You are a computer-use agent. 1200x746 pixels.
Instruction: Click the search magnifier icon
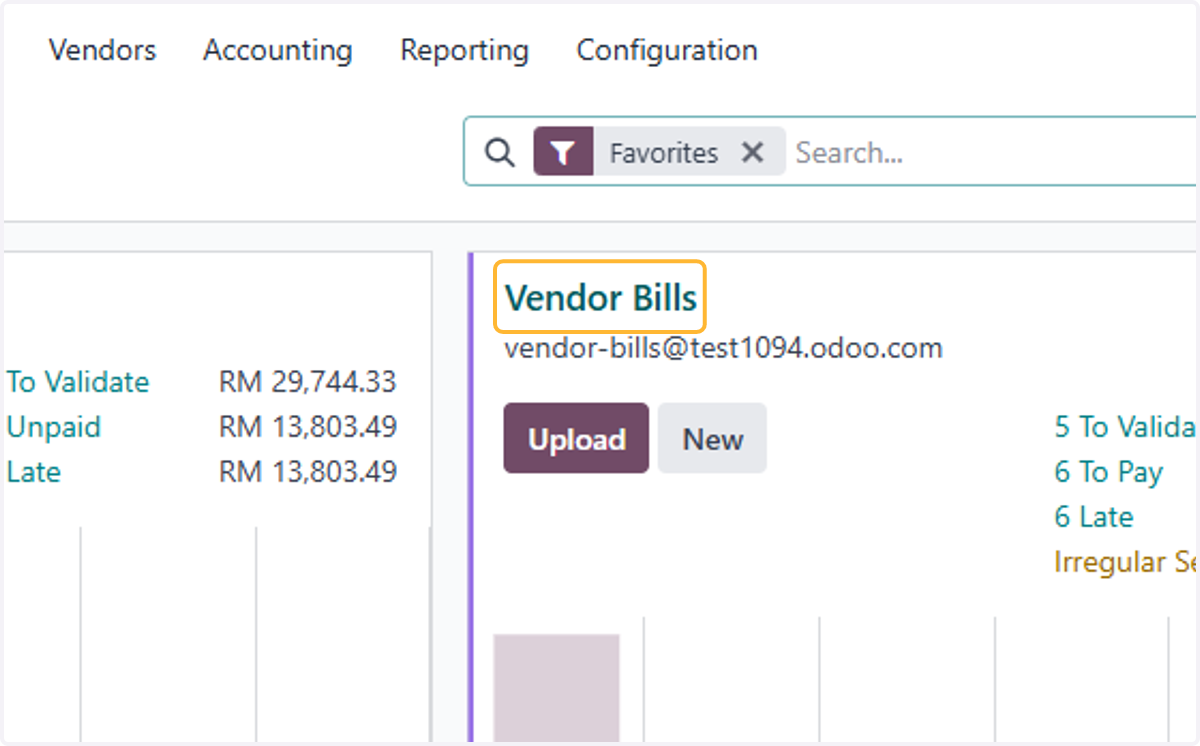point(499,152)
